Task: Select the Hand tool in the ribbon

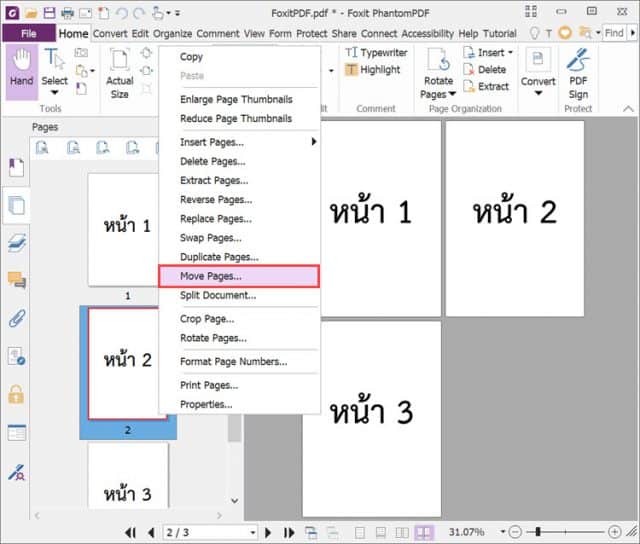Action: 21,70
